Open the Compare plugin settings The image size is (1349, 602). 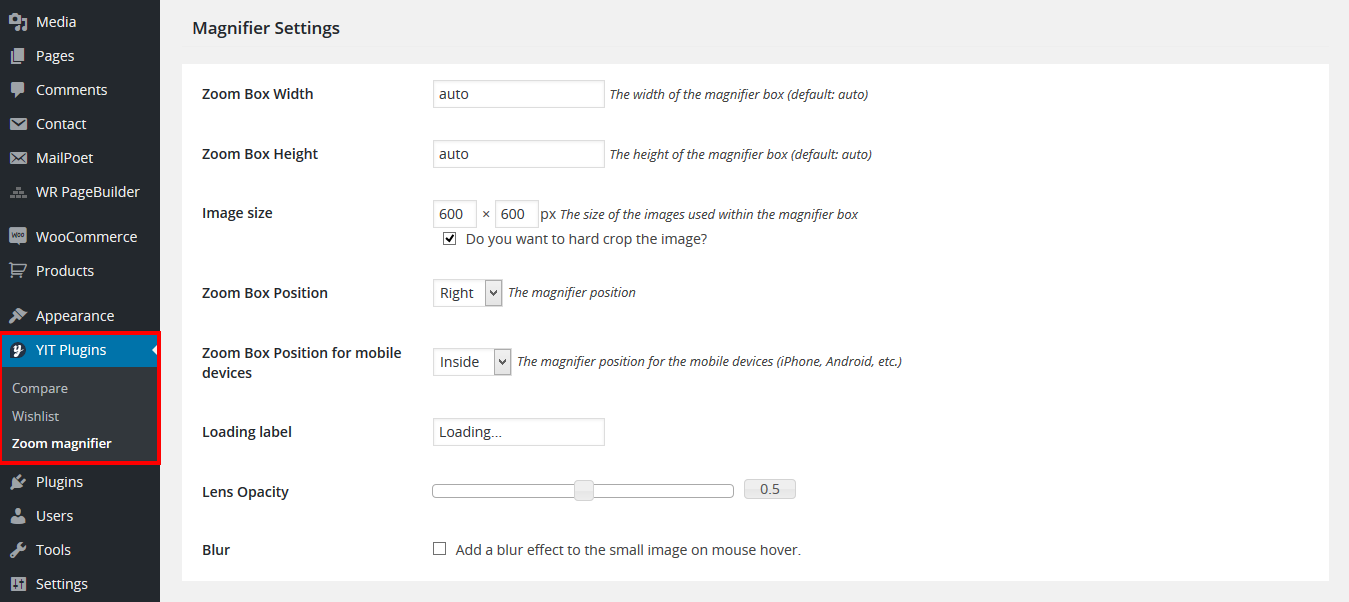(40, 388)
